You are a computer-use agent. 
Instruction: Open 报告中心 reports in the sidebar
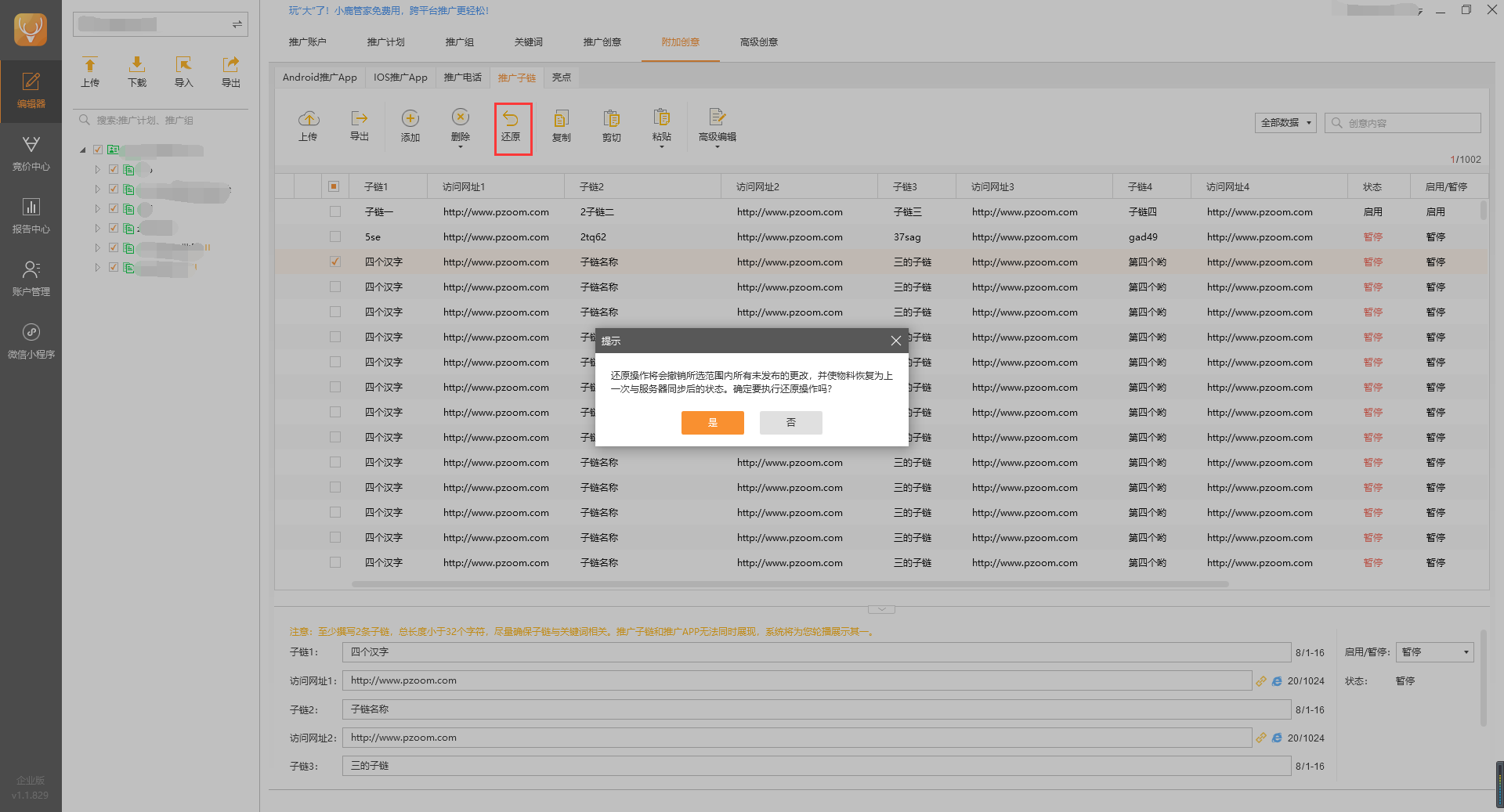coord(31,216)
